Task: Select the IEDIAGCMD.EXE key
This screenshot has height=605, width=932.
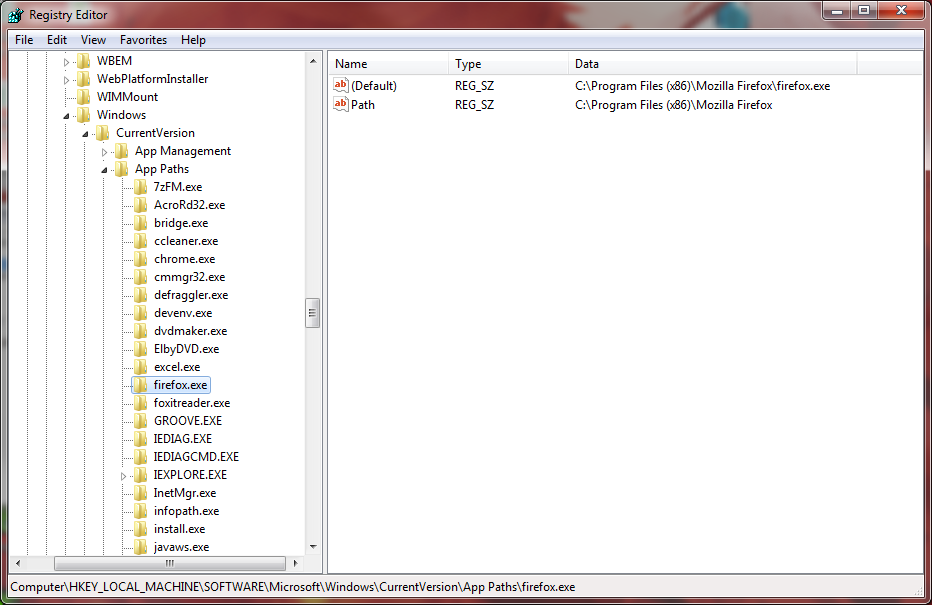Action: (x=196, y=457)
